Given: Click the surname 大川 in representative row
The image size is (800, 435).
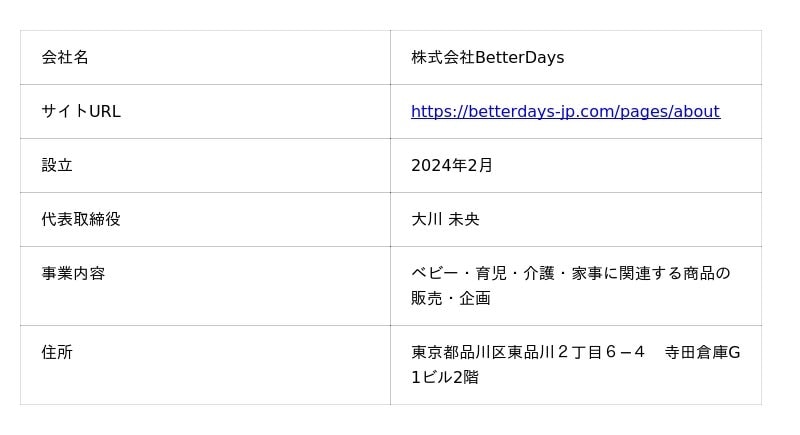Looking at the screenshot, I should (426, 220).
